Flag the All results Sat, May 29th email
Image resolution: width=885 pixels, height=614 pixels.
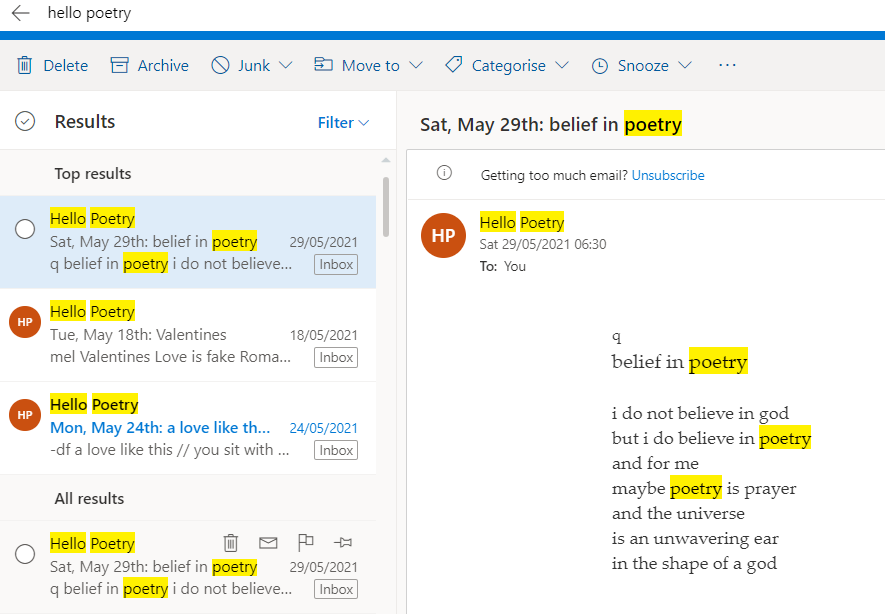pyautogui.click(x=305, y=542)
